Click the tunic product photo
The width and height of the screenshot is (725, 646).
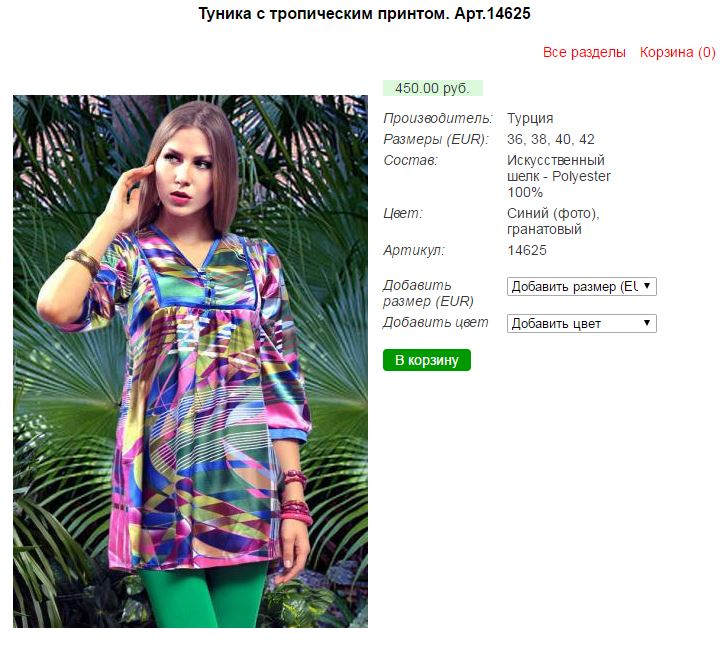(190, 361)
